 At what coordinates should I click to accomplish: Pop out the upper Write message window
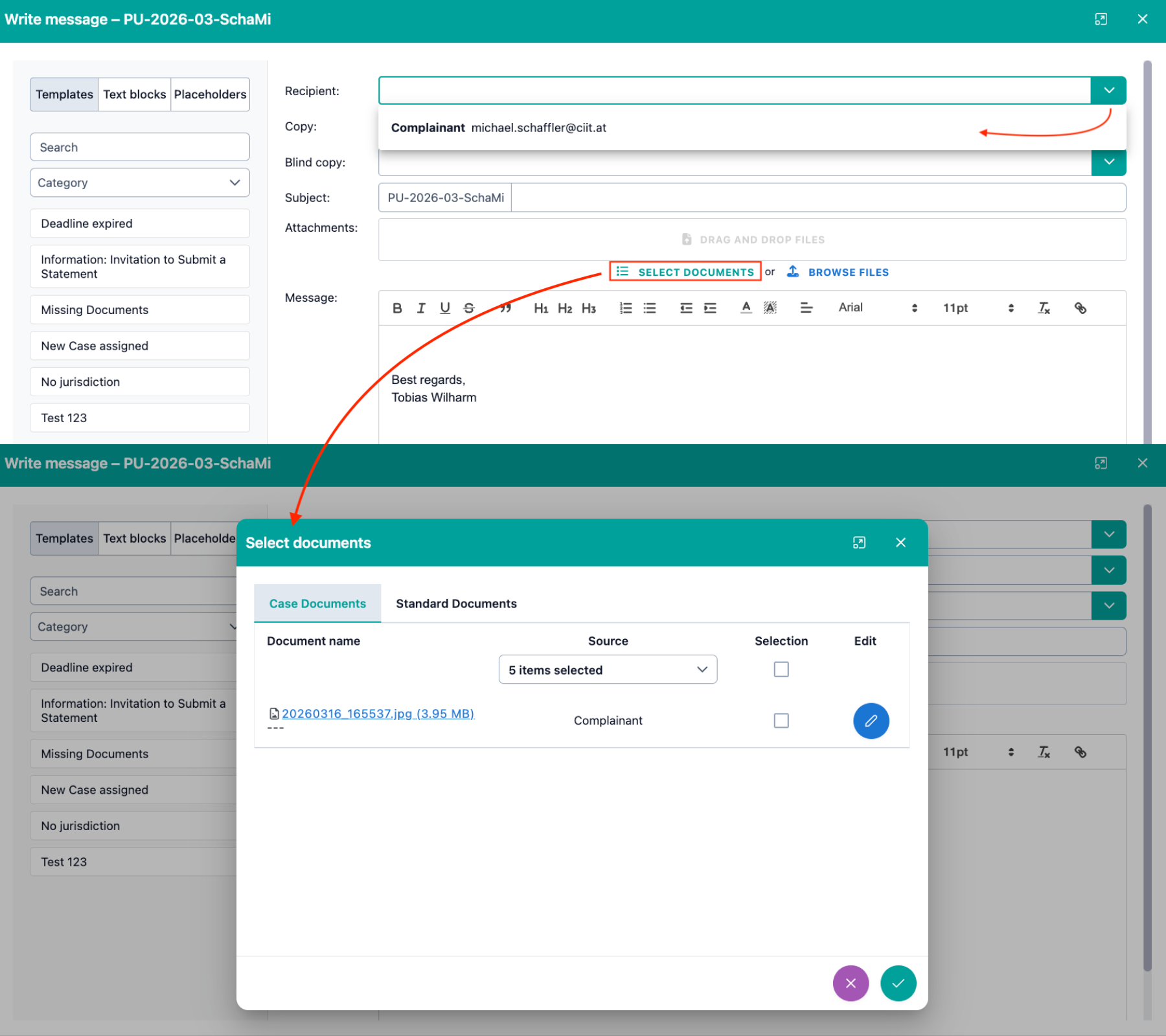[x=1101, y=19]
